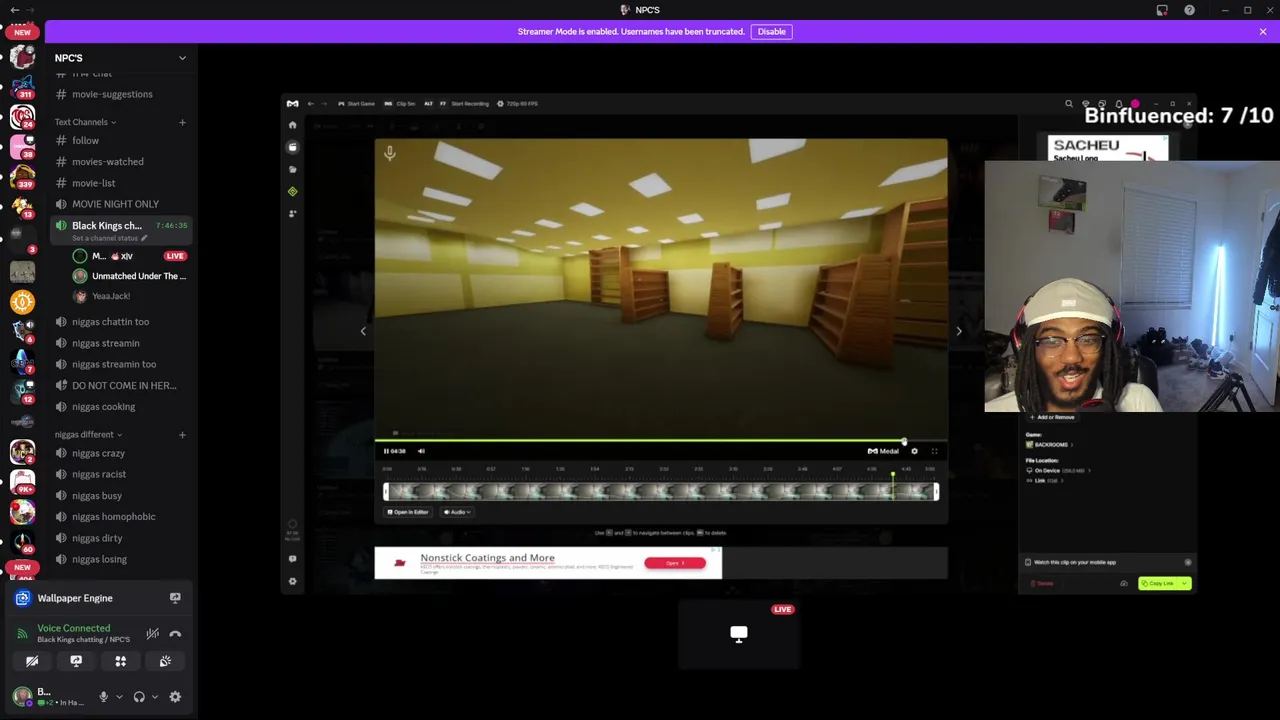Click the clip timeline thumbnail strip
This screenshot has height=720, width=1280.
[660, 491]
